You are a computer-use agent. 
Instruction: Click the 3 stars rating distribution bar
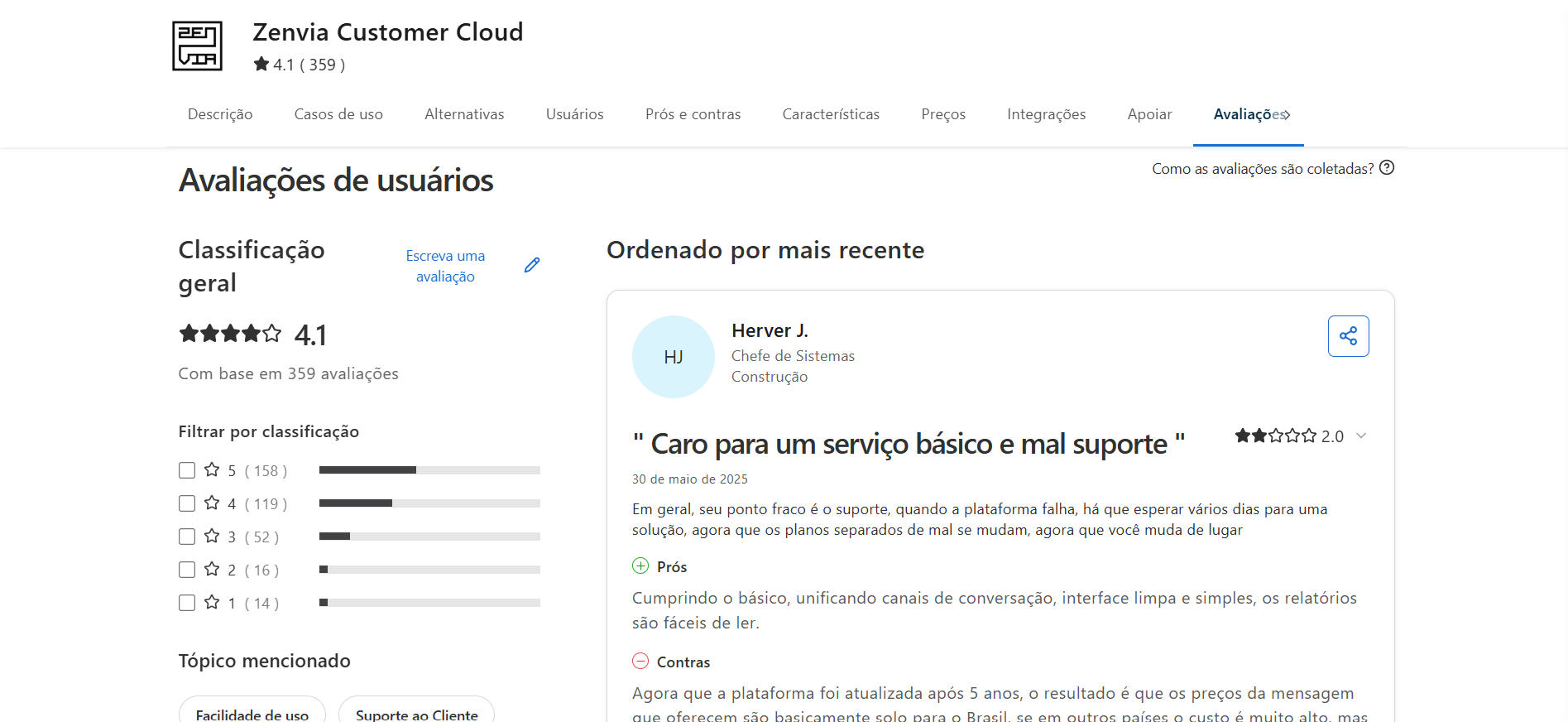[x=429, y=537]
